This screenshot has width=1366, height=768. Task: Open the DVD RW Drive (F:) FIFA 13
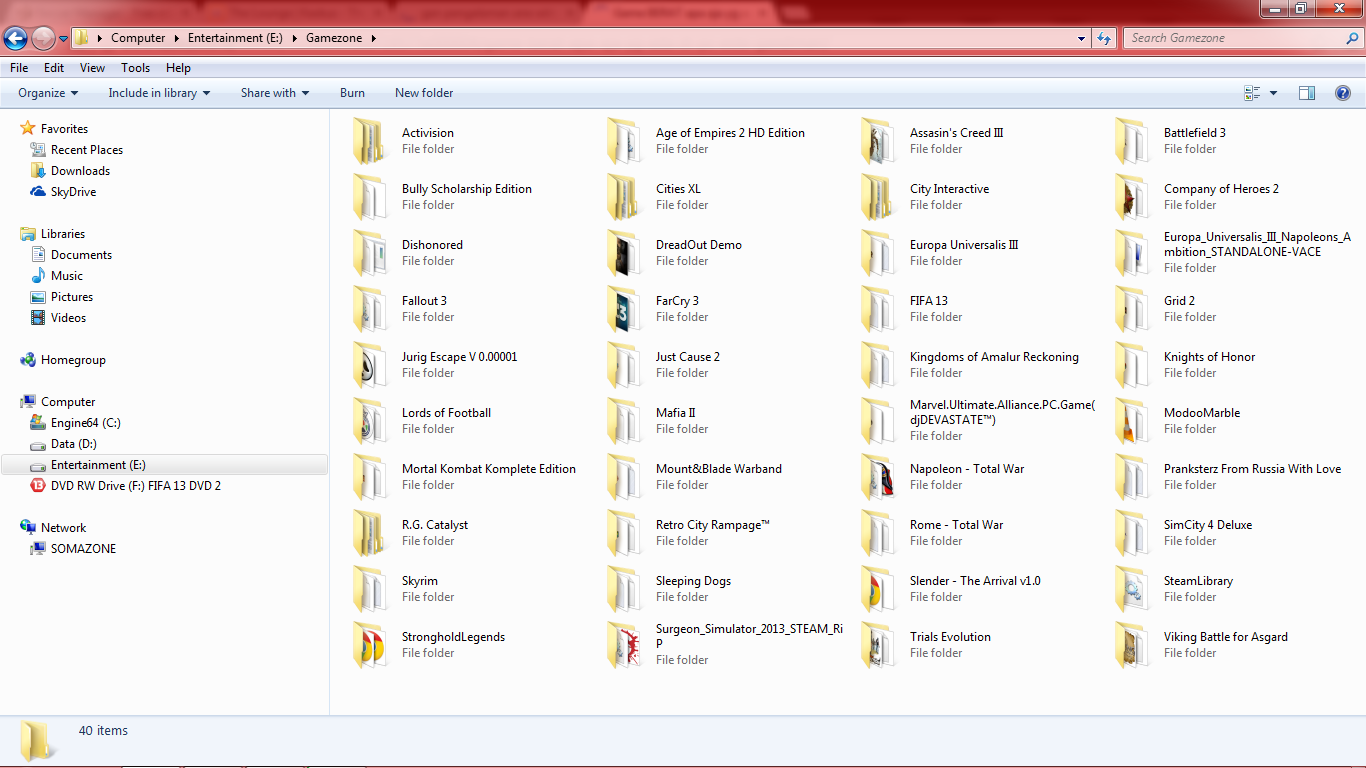tap(136, 486)
